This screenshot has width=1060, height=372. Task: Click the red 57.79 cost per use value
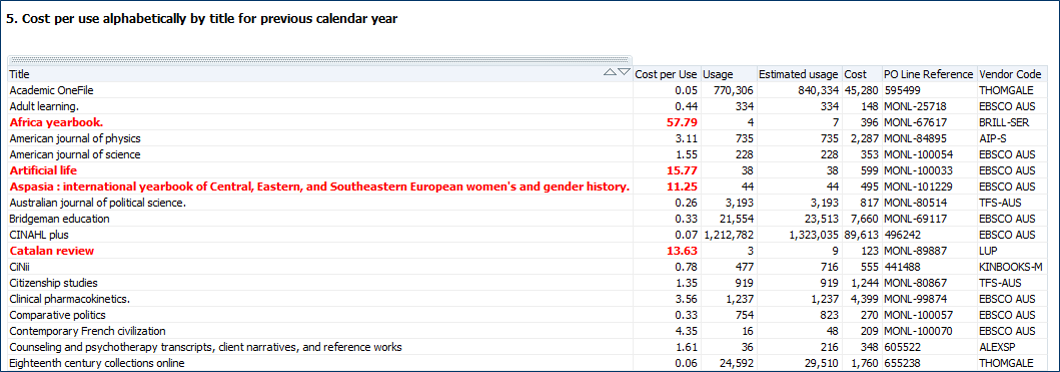(x=681, y=122)
